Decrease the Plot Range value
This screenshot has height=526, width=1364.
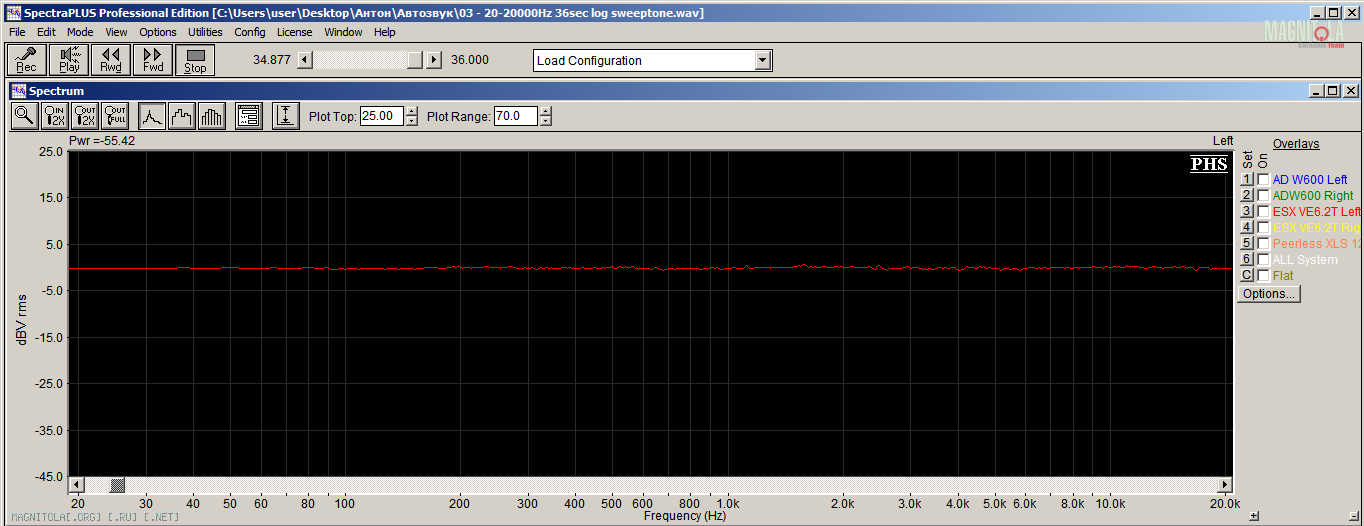pos(545,121)
